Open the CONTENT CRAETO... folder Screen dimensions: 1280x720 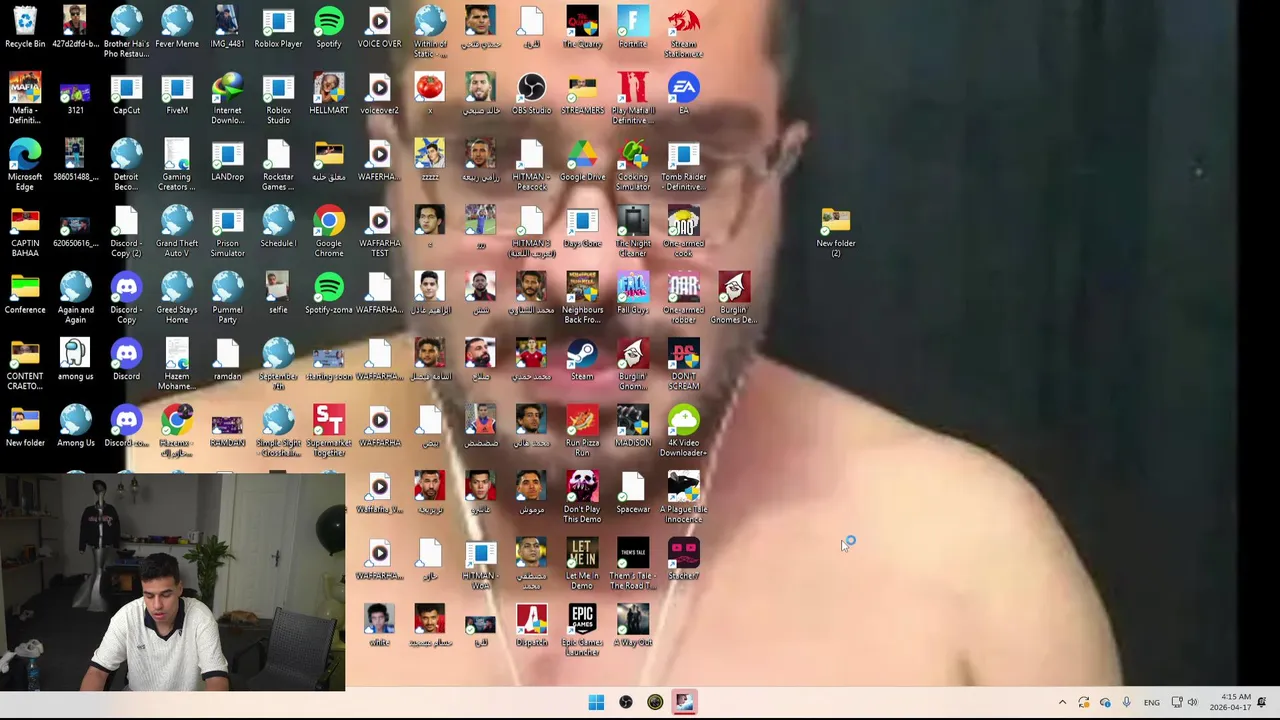[25, 364]
